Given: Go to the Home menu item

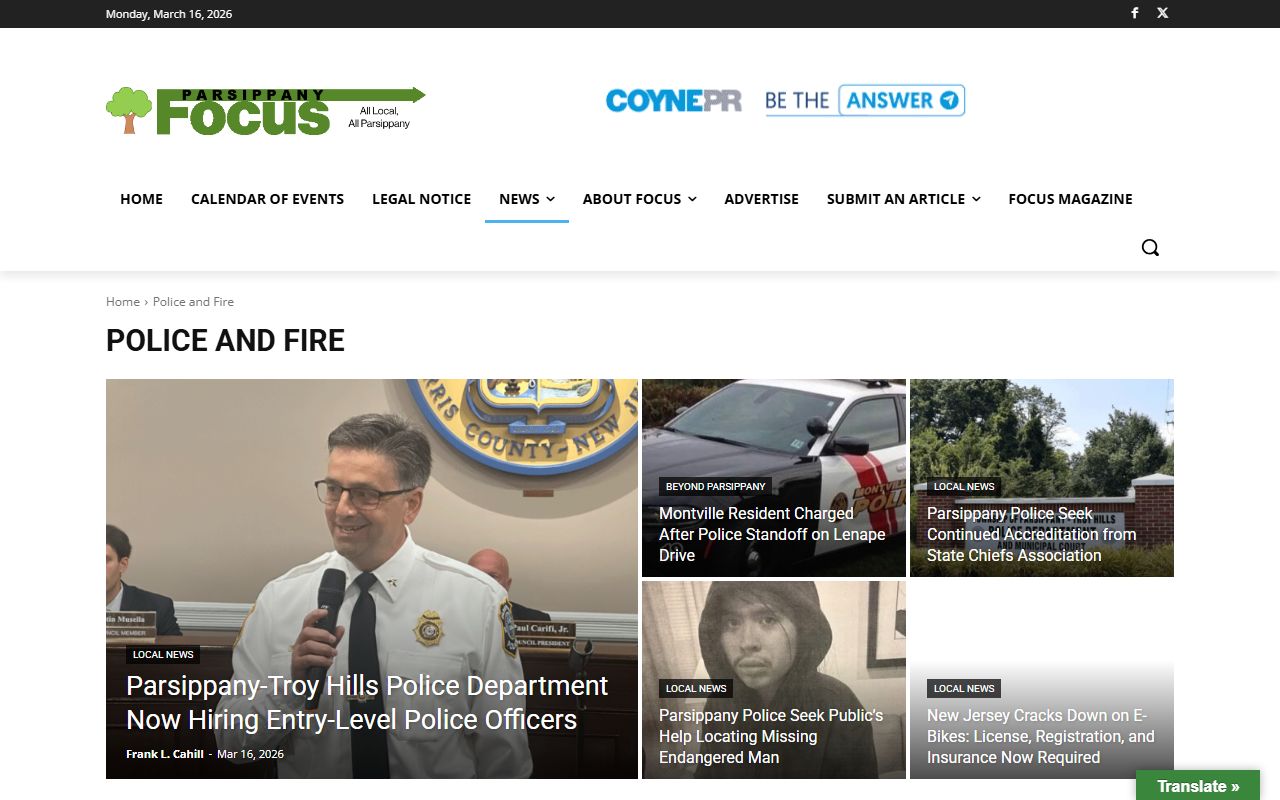Looking at the screenshot, I should (x=141, y=199).
